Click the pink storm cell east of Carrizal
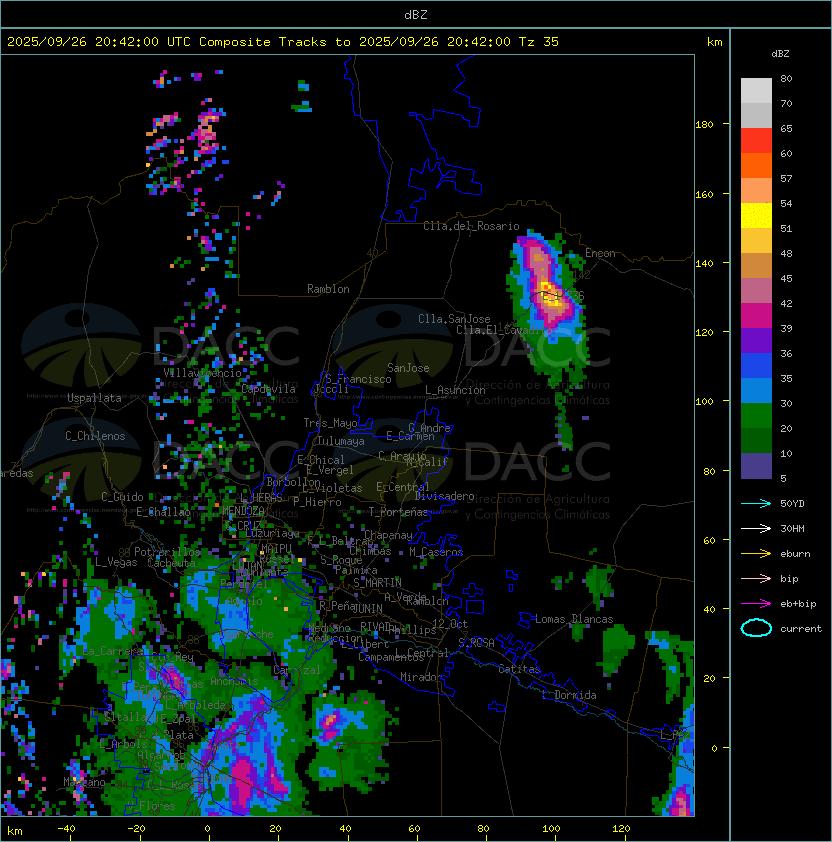Viewport: 832px width, 842px height. pos(330,720)
